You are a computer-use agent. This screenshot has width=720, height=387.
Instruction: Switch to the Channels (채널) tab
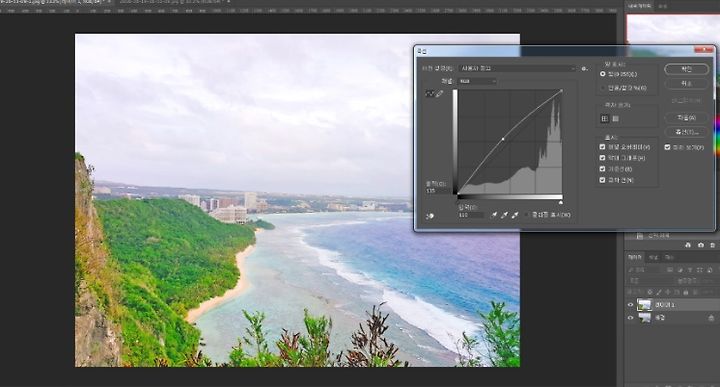point(653,257)
